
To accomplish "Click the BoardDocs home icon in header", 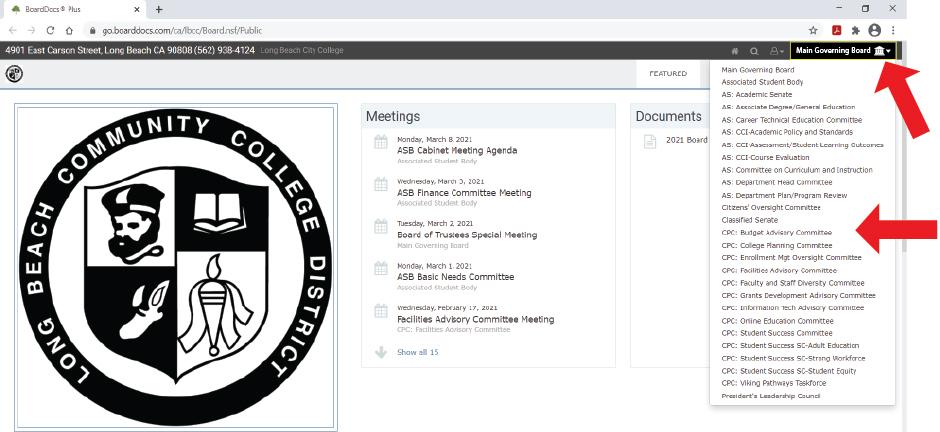I will tap(735, 51).
